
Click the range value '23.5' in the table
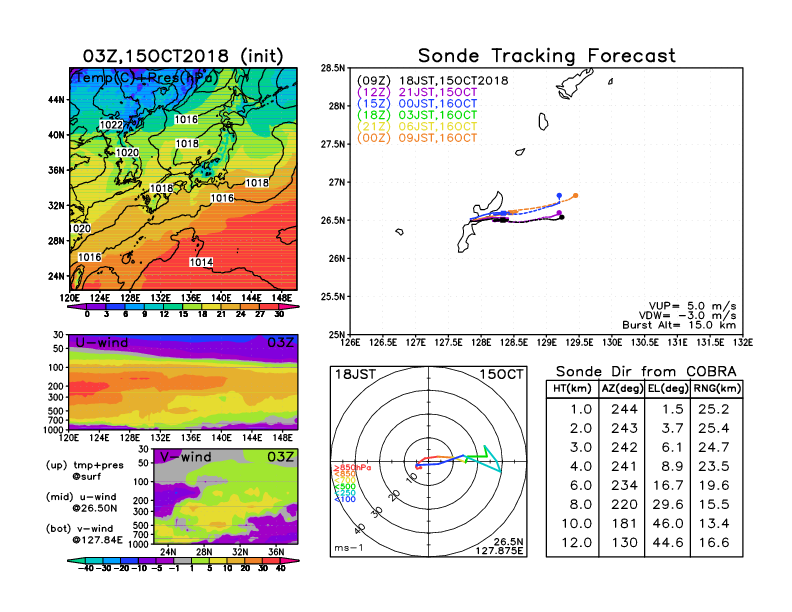(x=714, y=467)
